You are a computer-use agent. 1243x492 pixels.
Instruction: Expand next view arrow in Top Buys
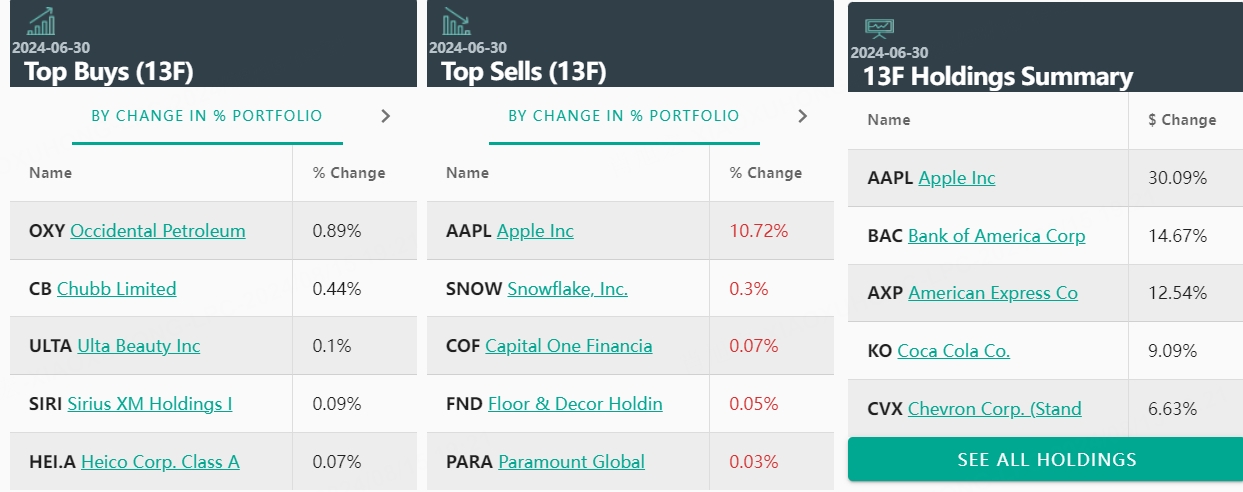pos(386,116)
